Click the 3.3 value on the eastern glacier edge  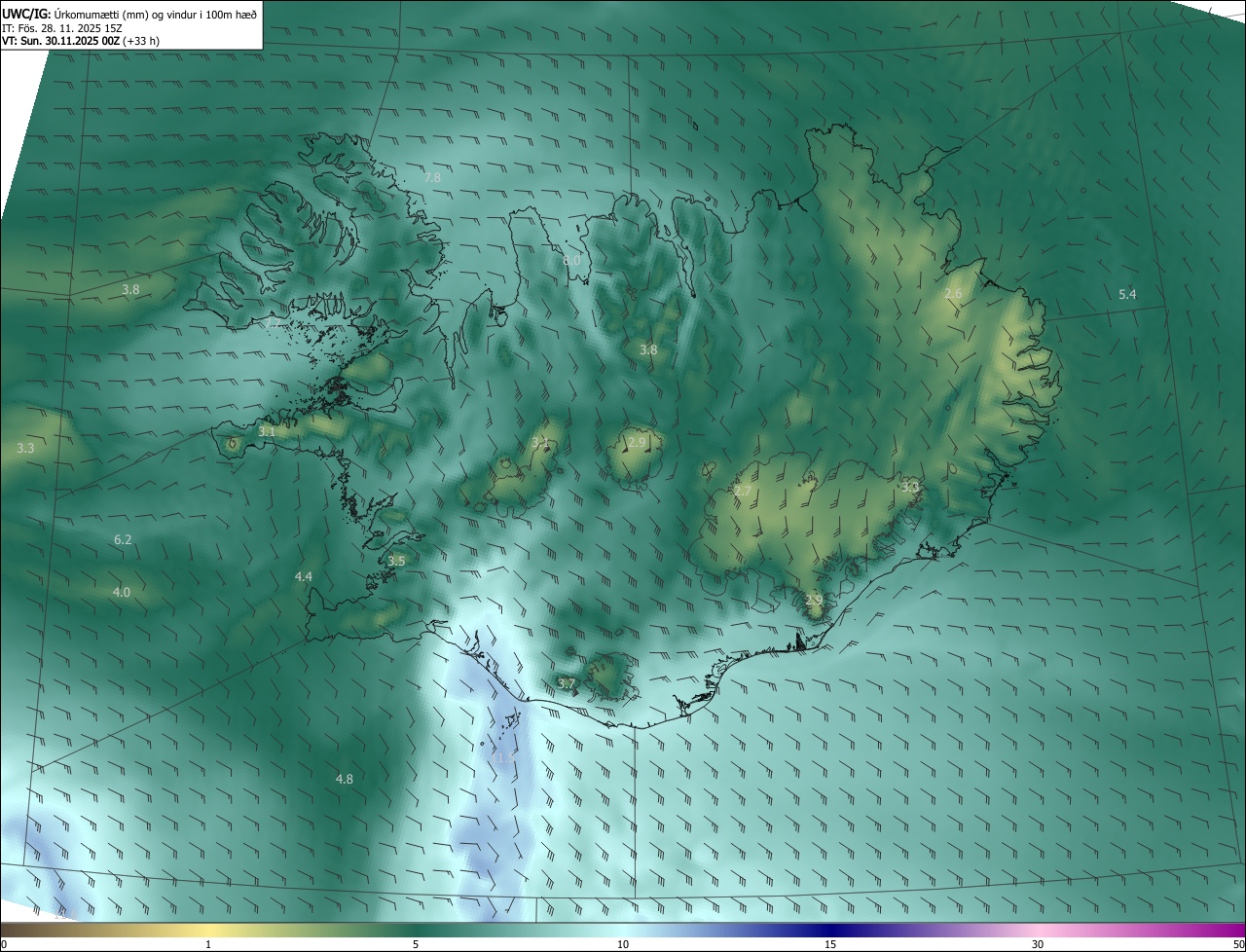pos(910,487)
